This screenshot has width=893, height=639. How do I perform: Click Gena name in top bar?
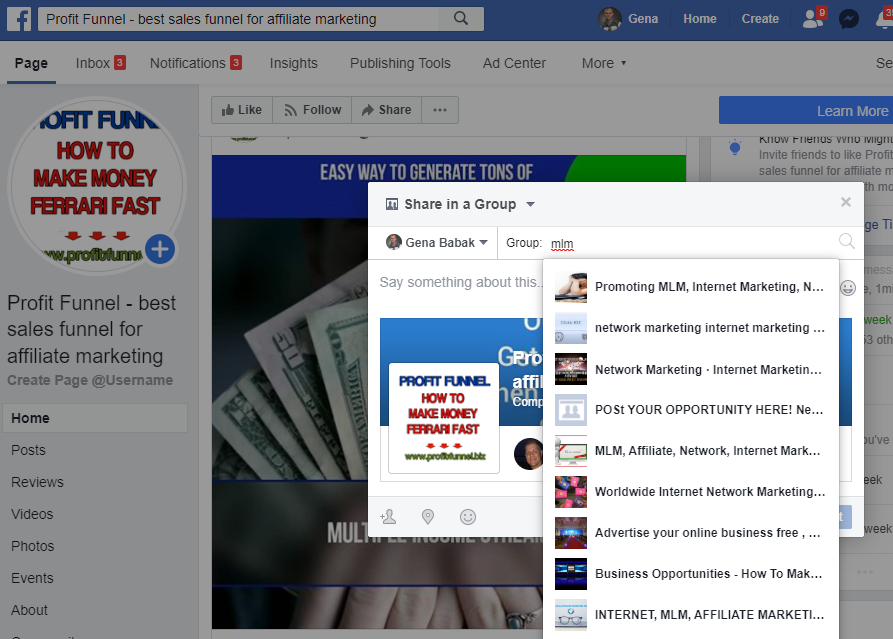[x=643, y=19]
